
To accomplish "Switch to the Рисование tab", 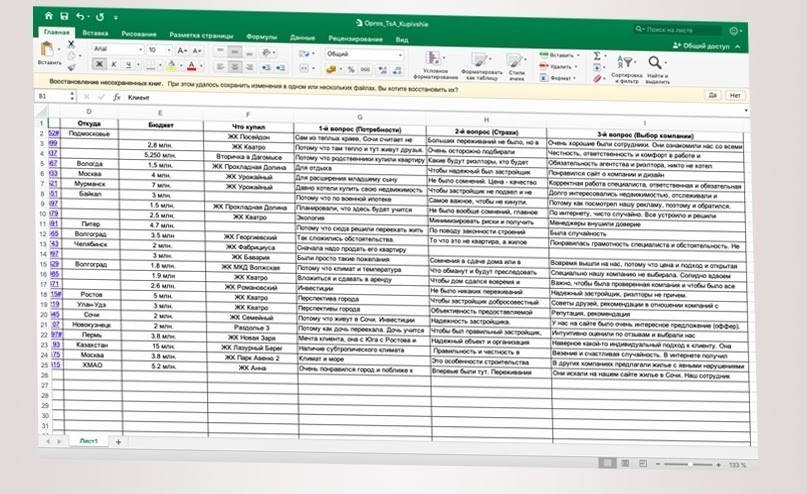I will [139, 34].
